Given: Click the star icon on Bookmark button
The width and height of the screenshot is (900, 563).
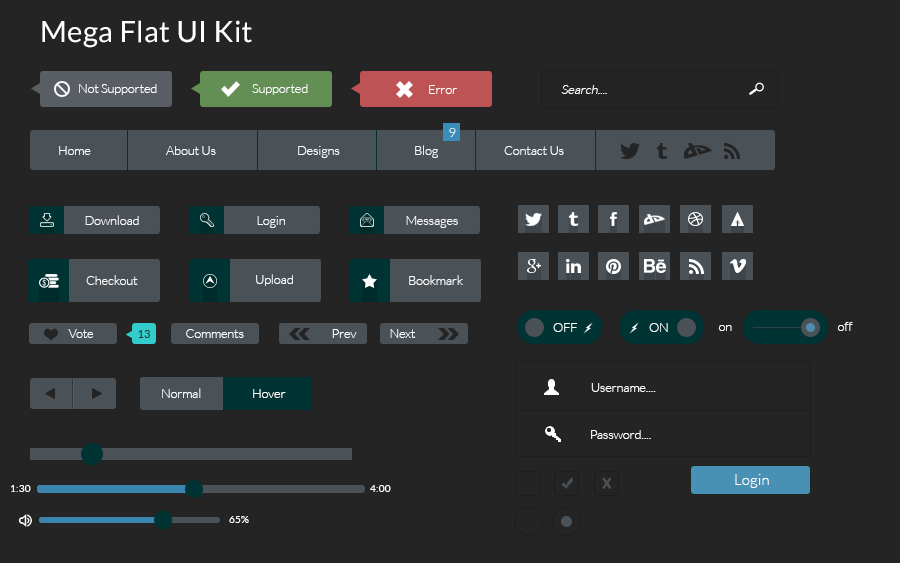Looking at the screenshot, I should 370,281.
